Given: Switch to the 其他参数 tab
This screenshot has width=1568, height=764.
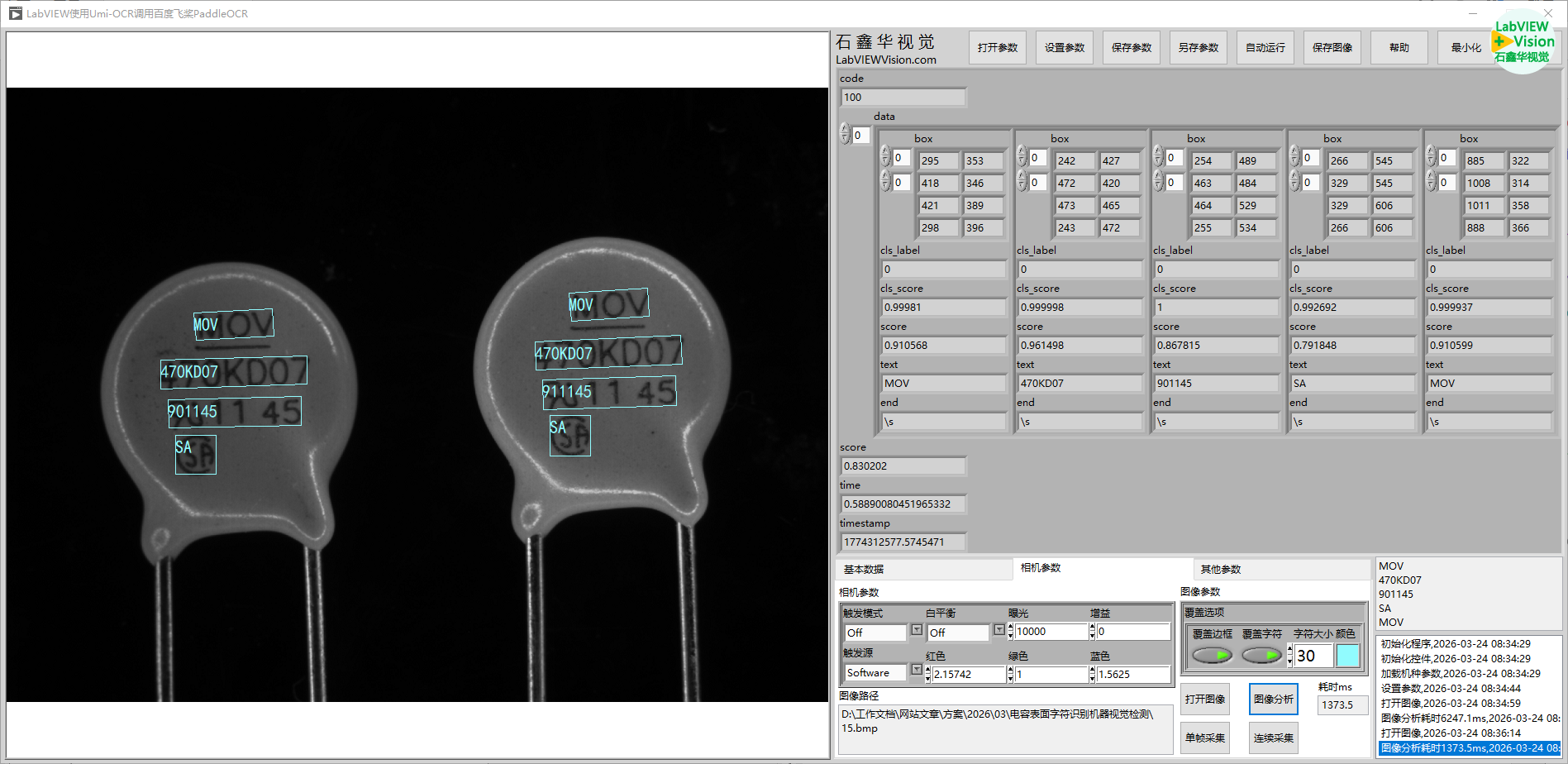Looking at the screenshot, I should coord(1220,570).
